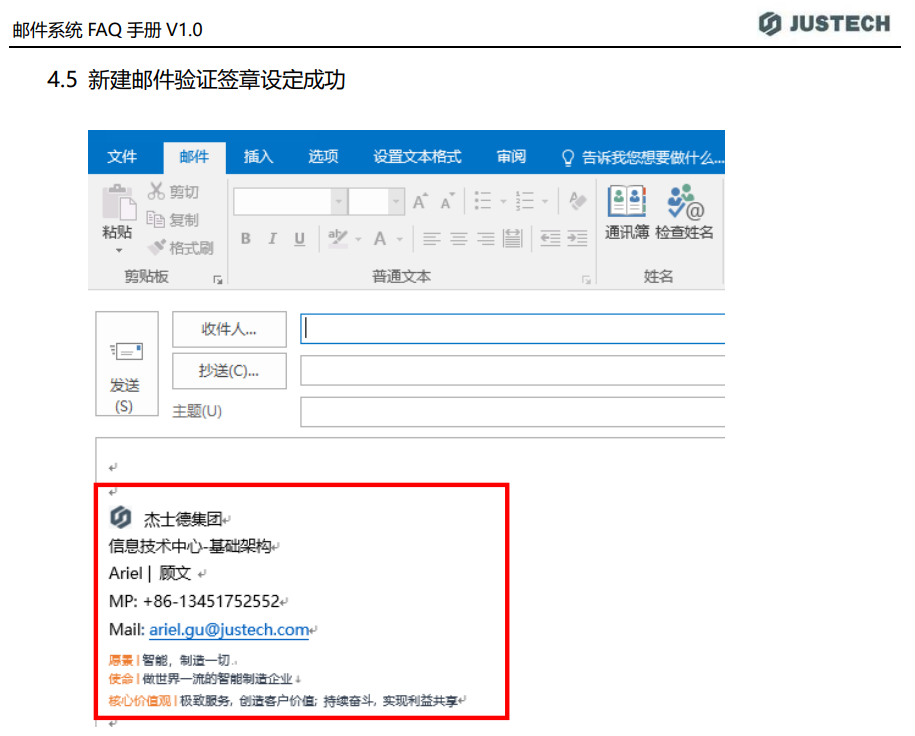915x736 pixels.
Task: Click the Decrease Indent icon
Action: pos(550,238)
